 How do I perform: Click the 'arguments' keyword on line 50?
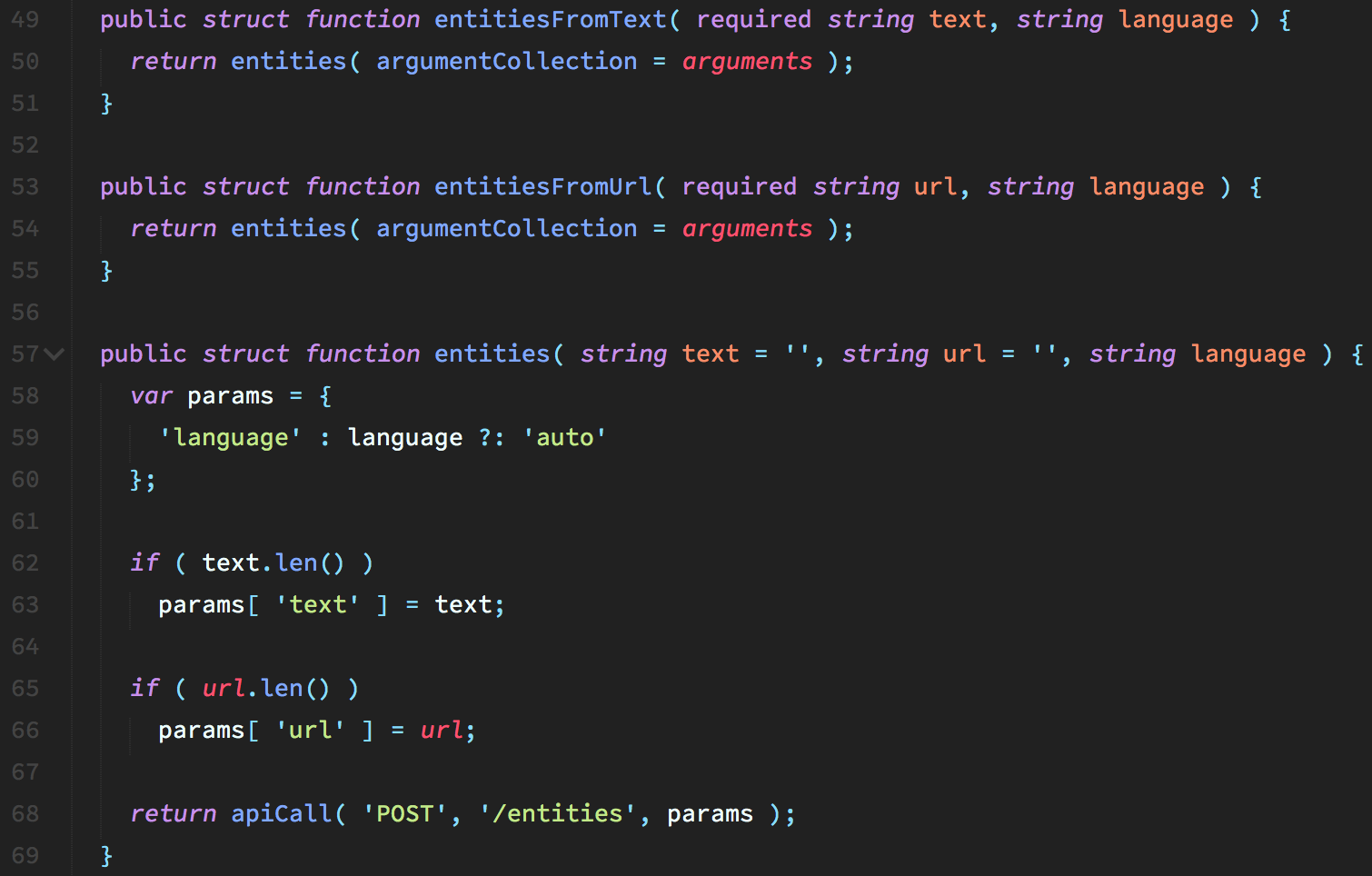point(747,61)
